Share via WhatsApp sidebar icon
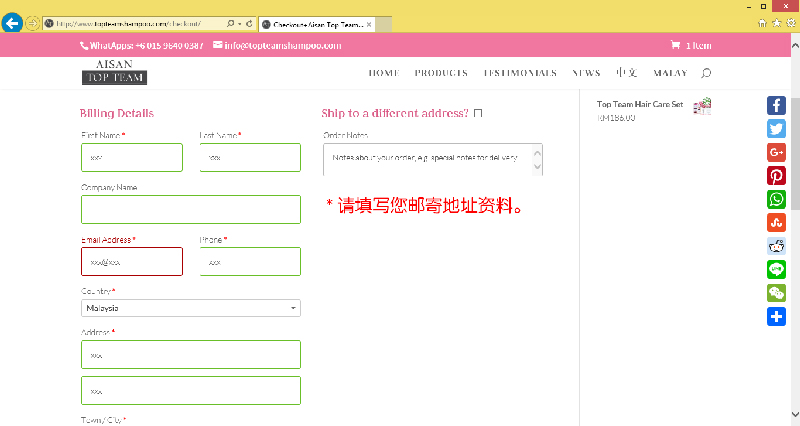Image resolution: width=800 pixels, height=426 pixels. 776,199
